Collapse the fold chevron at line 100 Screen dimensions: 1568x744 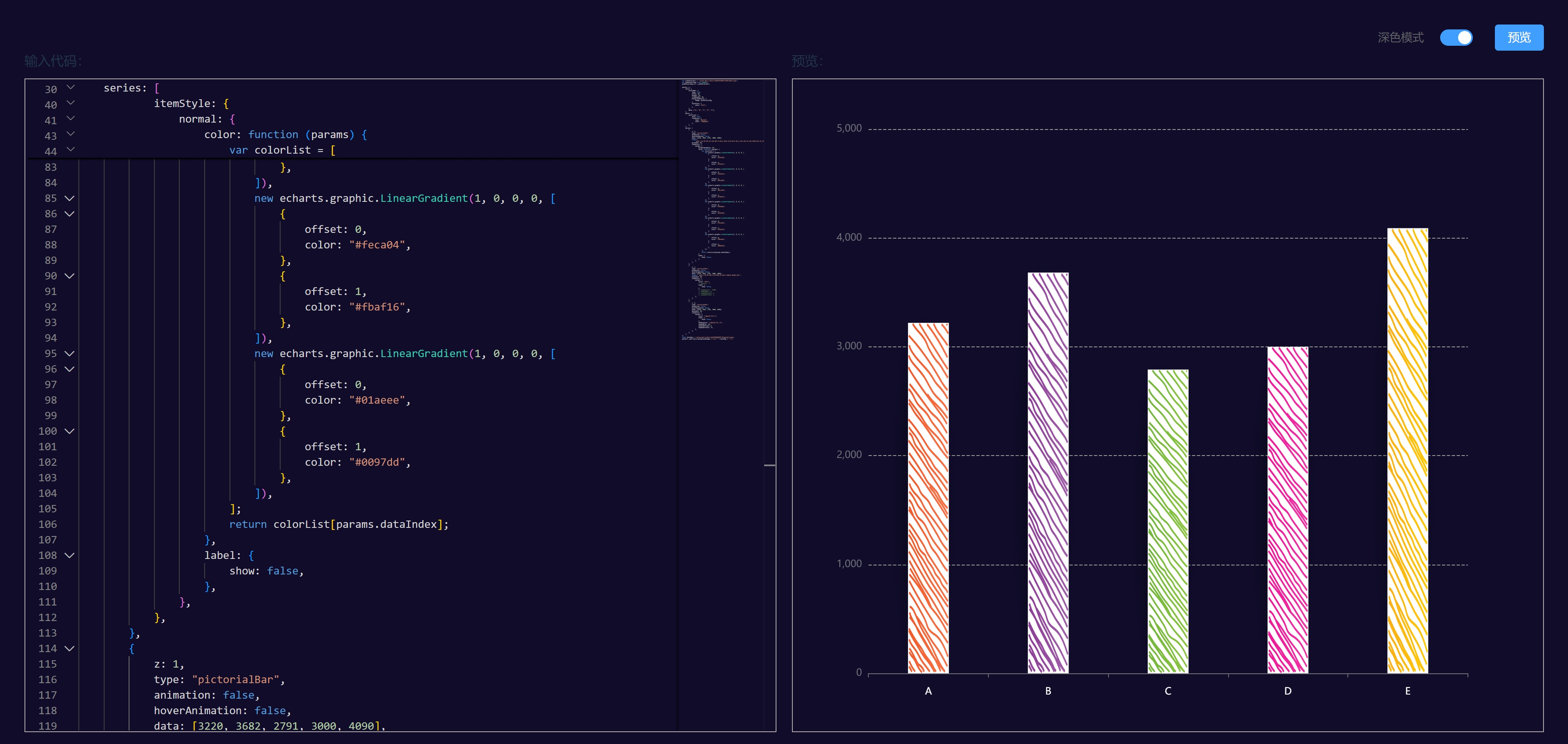coord(69,431)
